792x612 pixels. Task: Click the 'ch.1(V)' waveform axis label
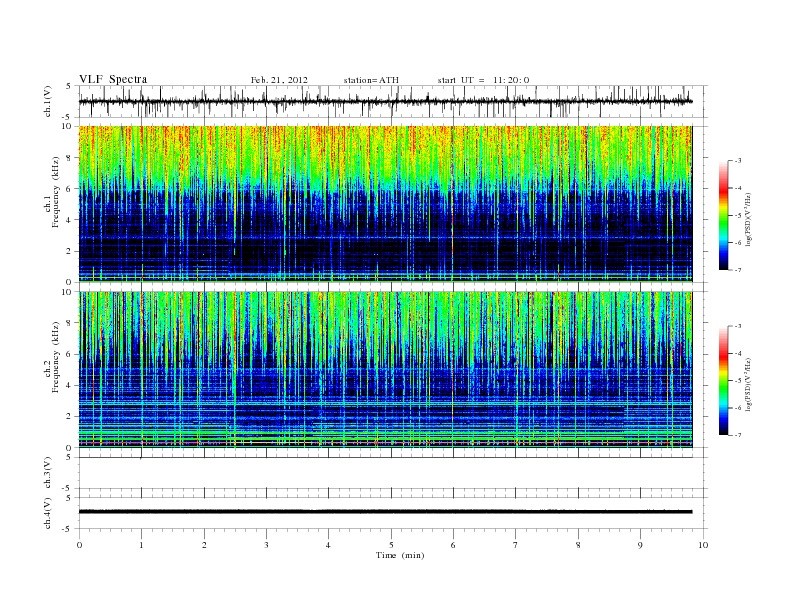(x=48, y=101)
